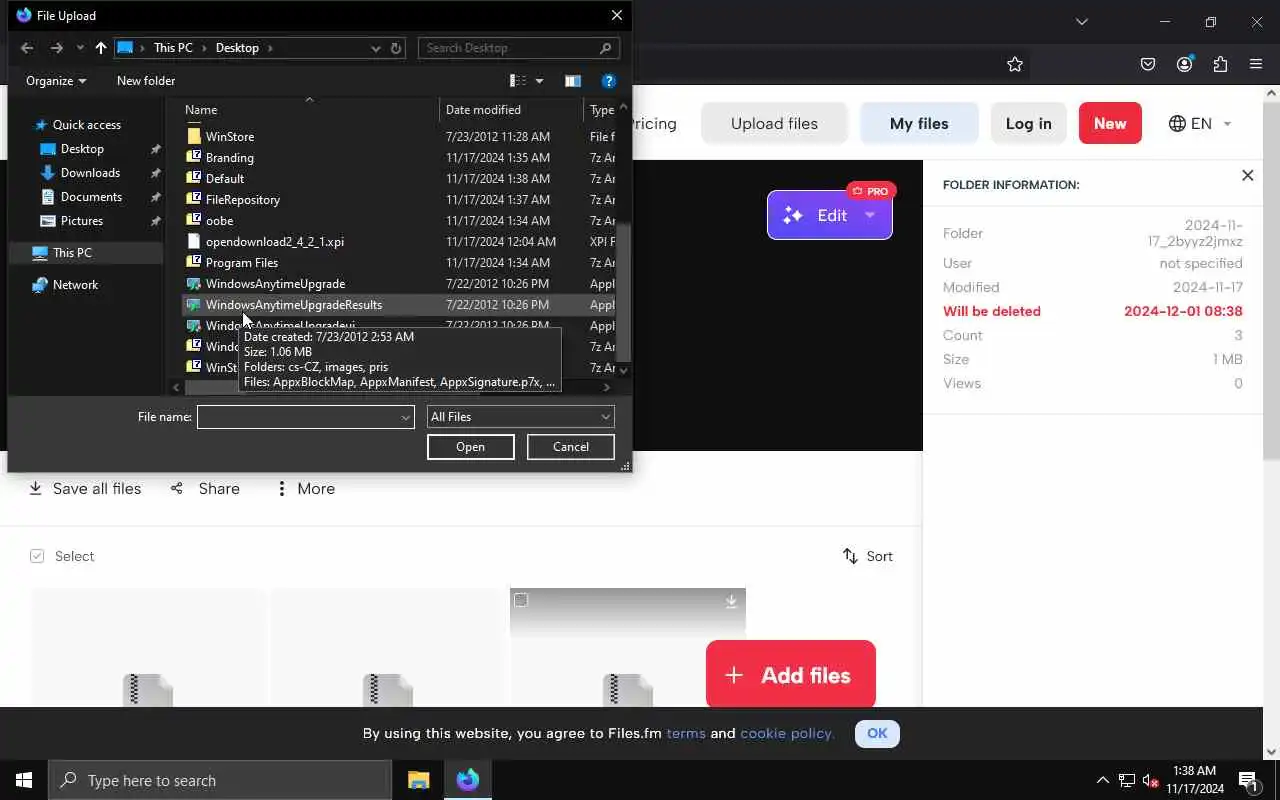Viewport: 1280px width, 800px height.
Task: Download the third file thumbnail icon
Action: coord(731,601)
